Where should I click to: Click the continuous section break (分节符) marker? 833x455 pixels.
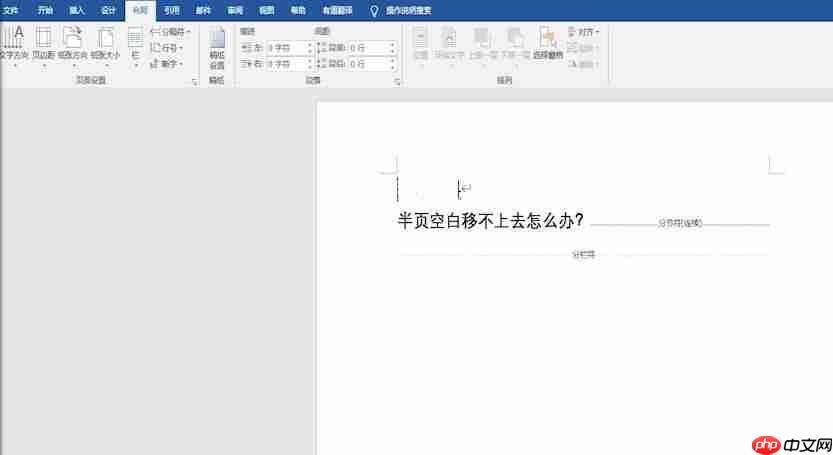point(680,223)
